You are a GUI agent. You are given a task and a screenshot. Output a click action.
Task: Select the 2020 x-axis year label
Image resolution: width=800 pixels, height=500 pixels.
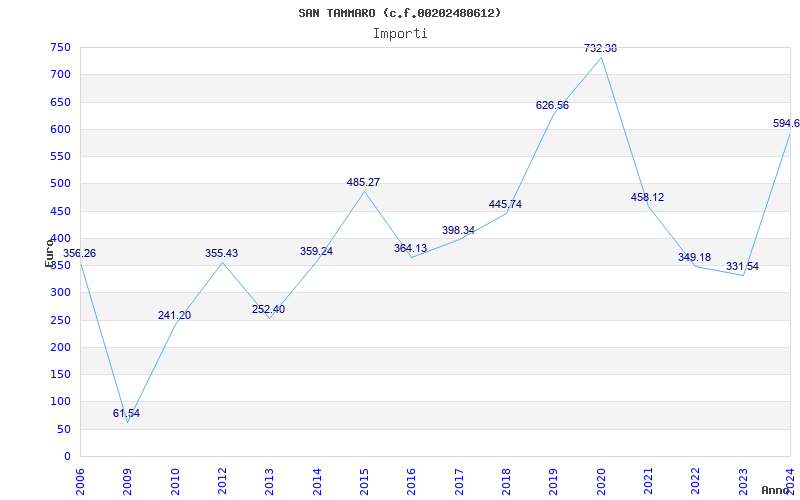(601, 482)
